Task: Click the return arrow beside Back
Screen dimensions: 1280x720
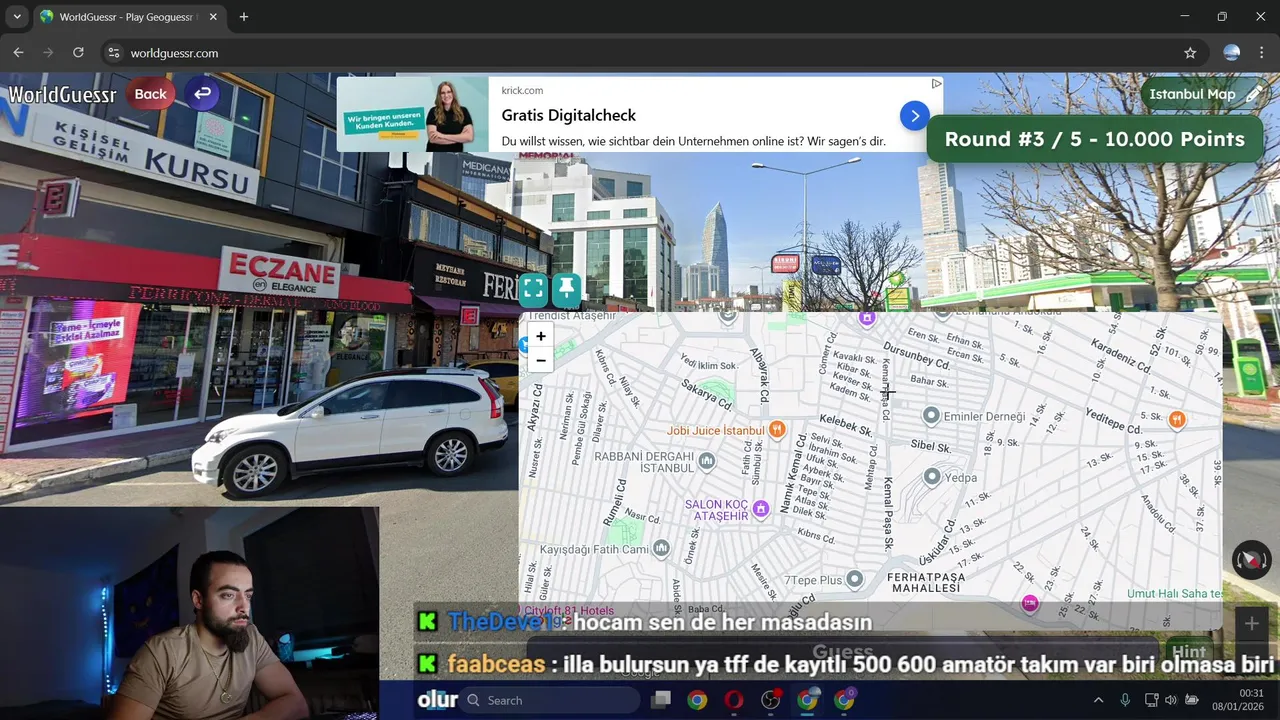Action: [x=203, y=94]
